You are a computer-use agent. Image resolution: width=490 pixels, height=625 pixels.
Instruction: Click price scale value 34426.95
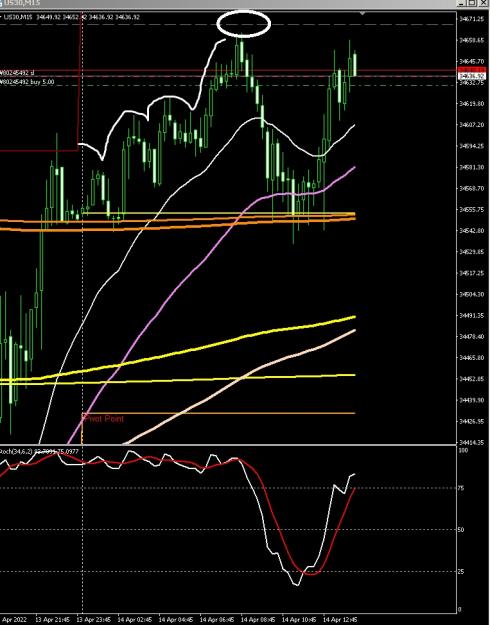tap(472, 421)
